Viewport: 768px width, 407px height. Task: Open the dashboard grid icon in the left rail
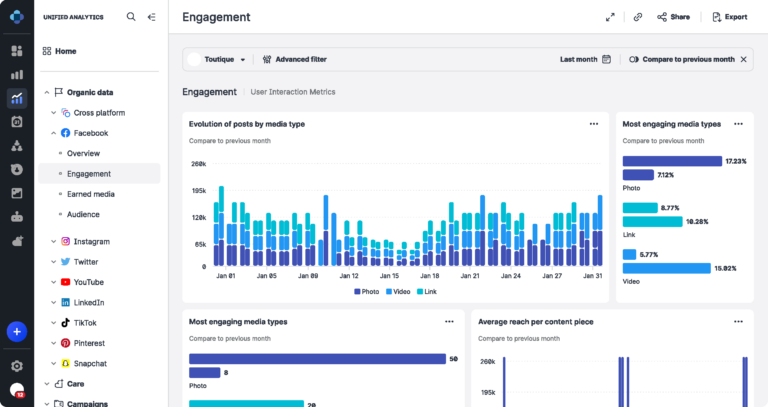tap(17, 51)
